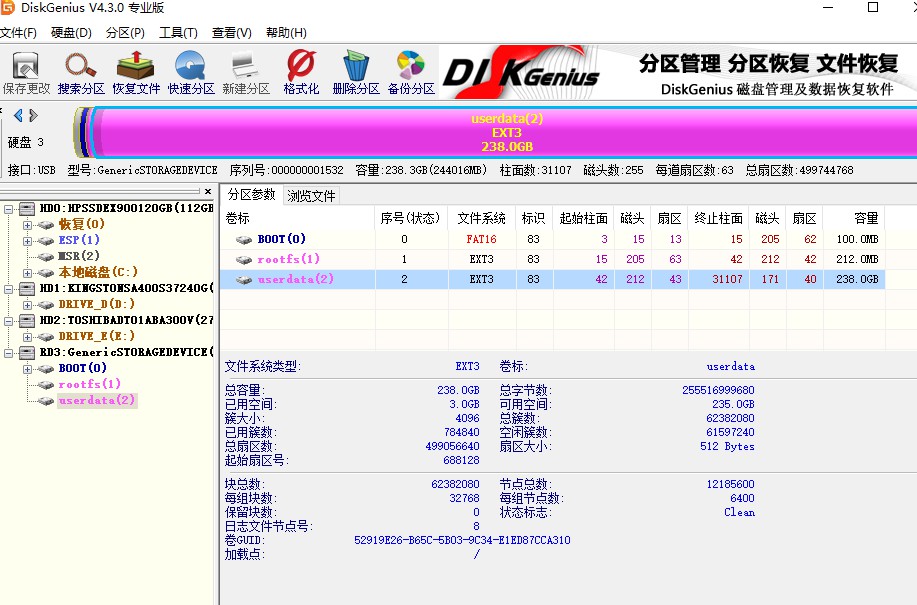Click the HD0 HPSSDEX900120GB disk icon
This screenshot has height=605, width=917.
click(27, 208)
